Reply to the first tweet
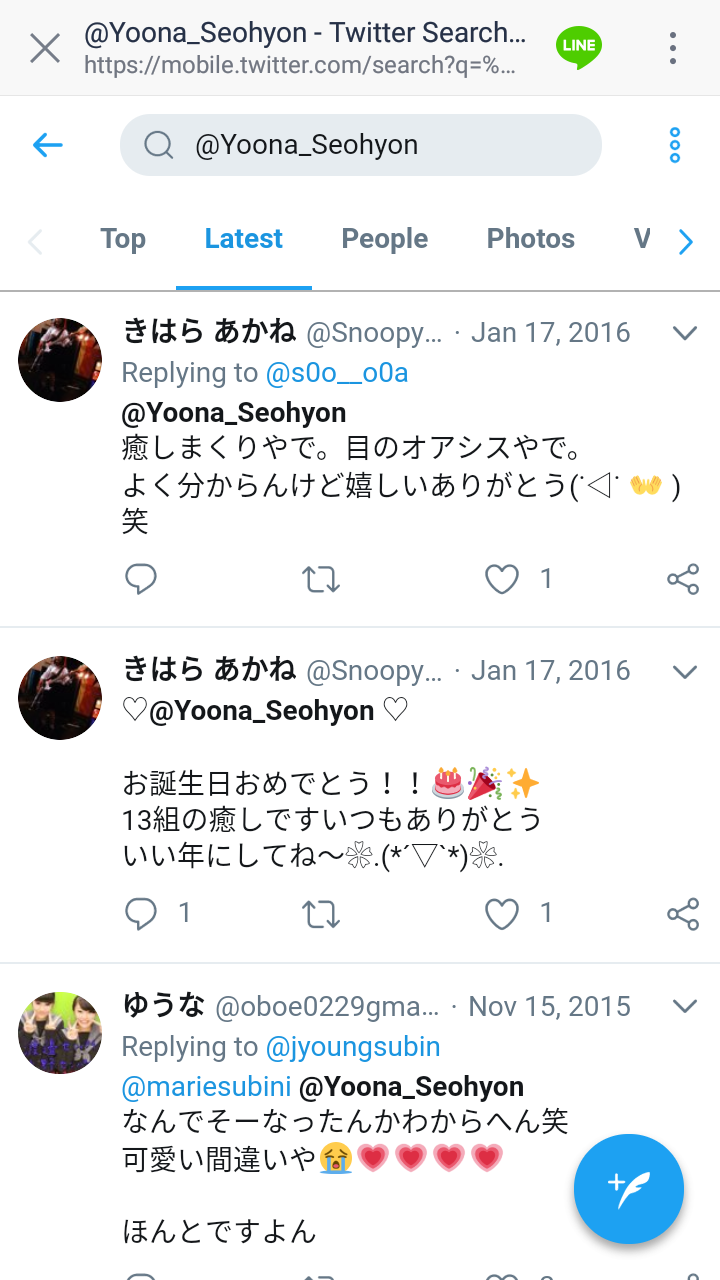 [x=141, y=579]
